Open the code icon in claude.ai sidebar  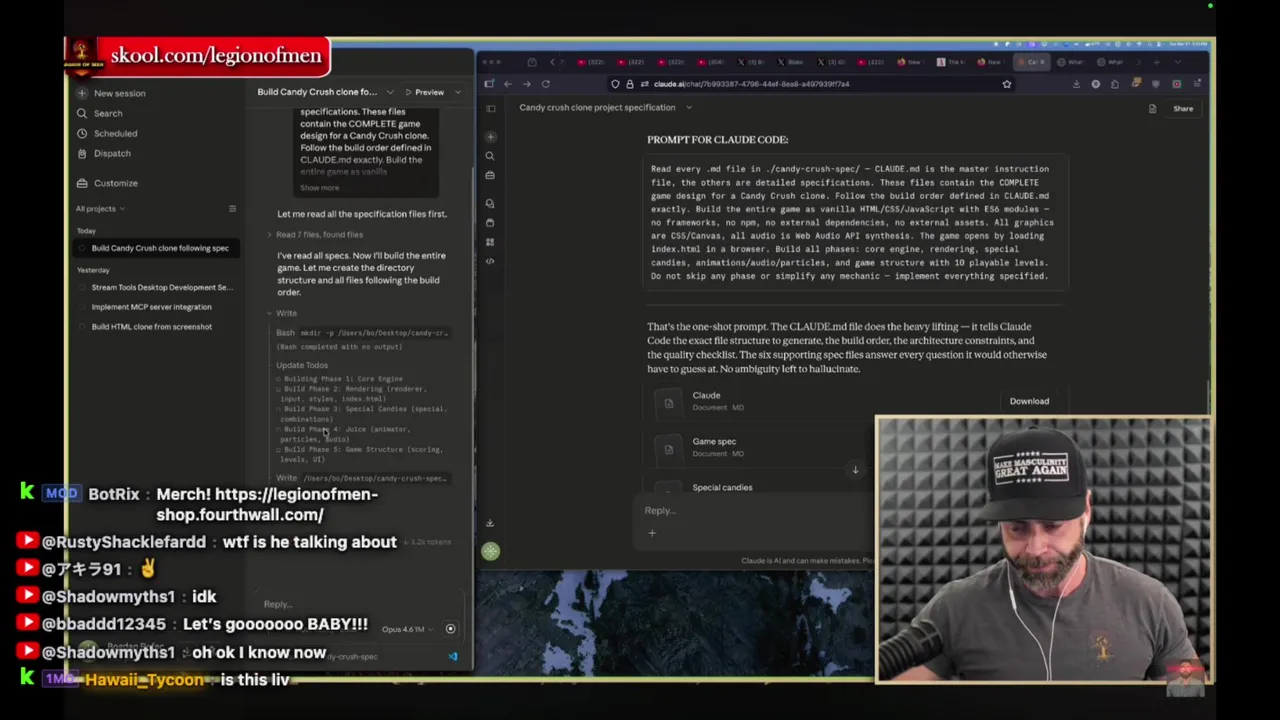pyautogui.click(x=490, y=261)
